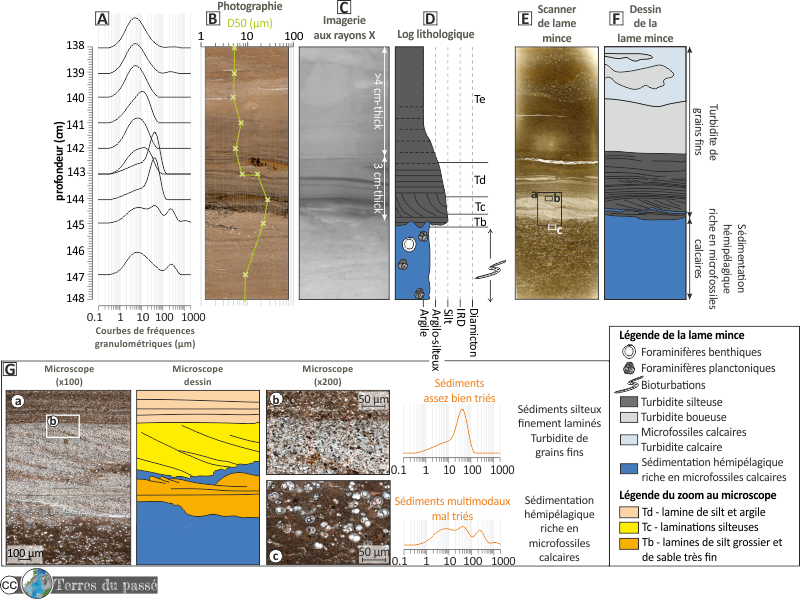The image size is (800, 600).
Task: Click the Tc yellow legend swatch
Action: pos(629,527)
